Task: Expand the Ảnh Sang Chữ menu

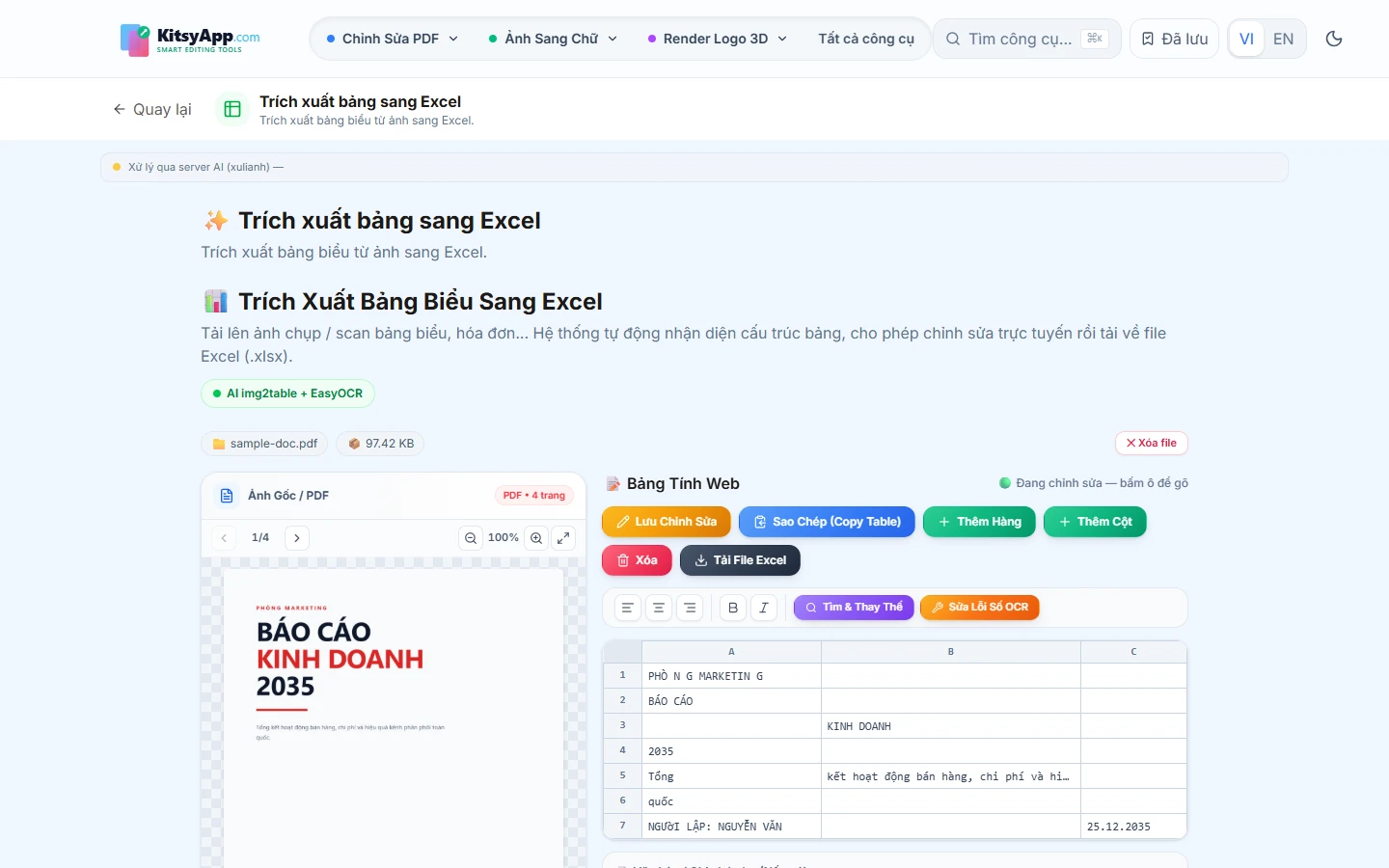Action: point(553,39)
